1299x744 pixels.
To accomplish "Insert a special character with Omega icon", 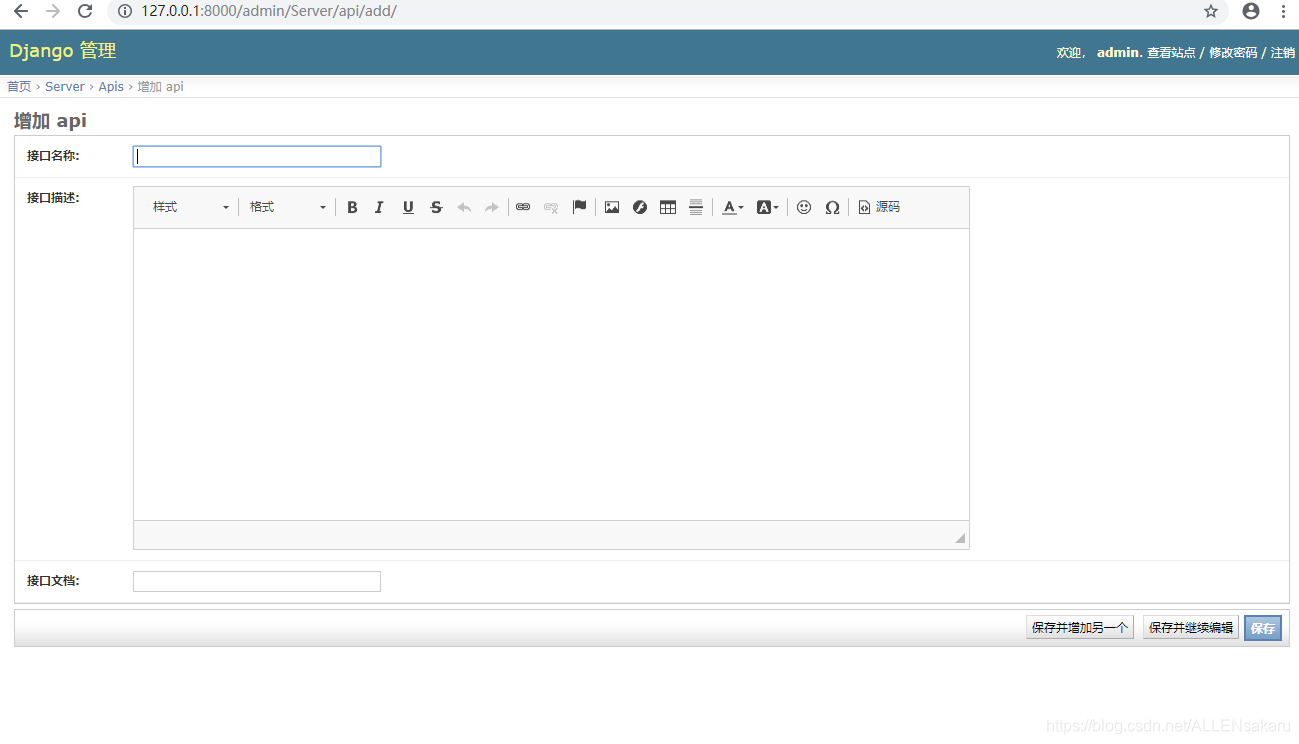I will 832,207.
